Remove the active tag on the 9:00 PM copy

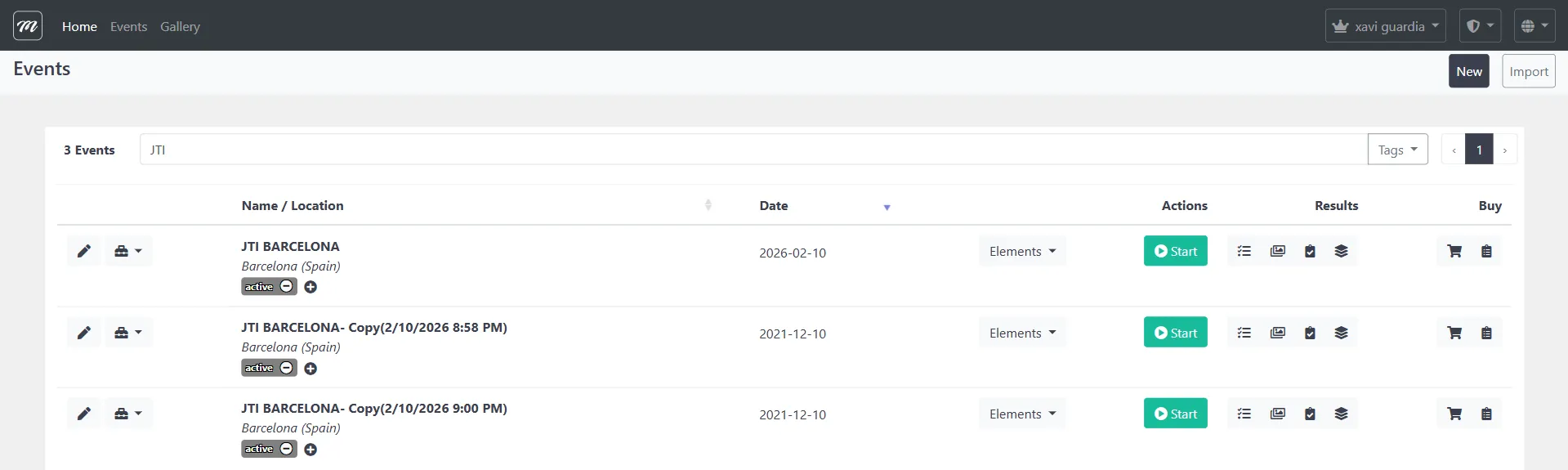pos(287,449)
